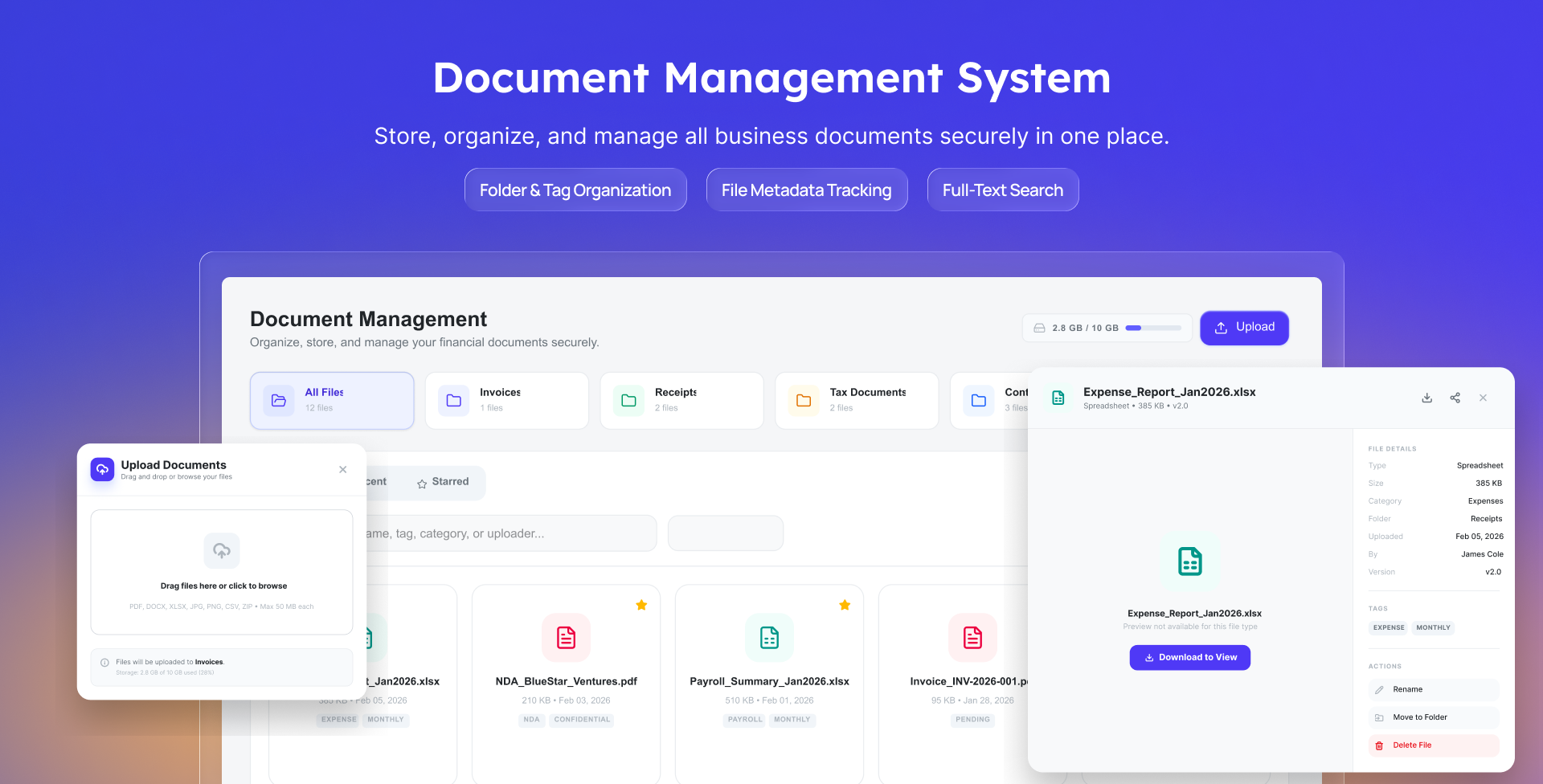The height and width of the screenshot is (784, 1543).
Task: Click the Rename pencil icon
Action: (1380, 689)
